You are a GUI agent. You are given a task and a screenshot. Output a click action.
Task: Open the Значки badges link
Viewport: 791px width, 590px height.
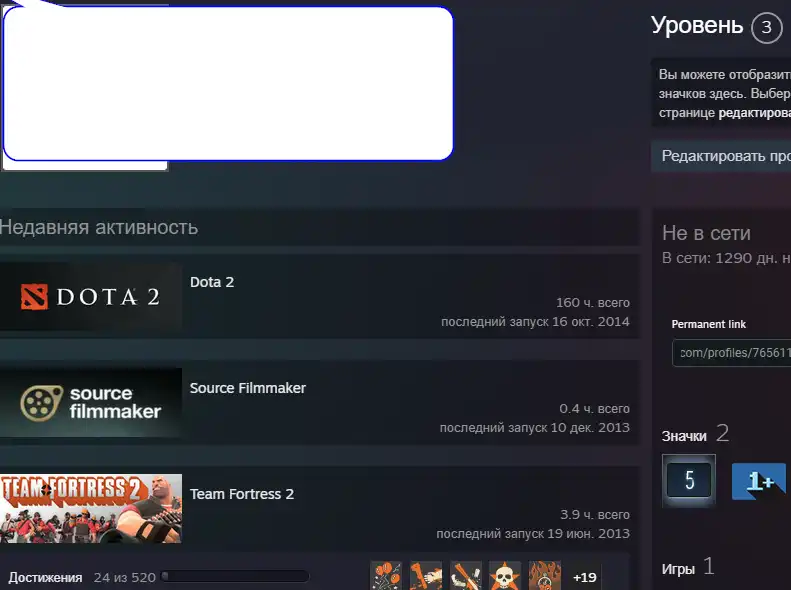click(x=684, y=436)
